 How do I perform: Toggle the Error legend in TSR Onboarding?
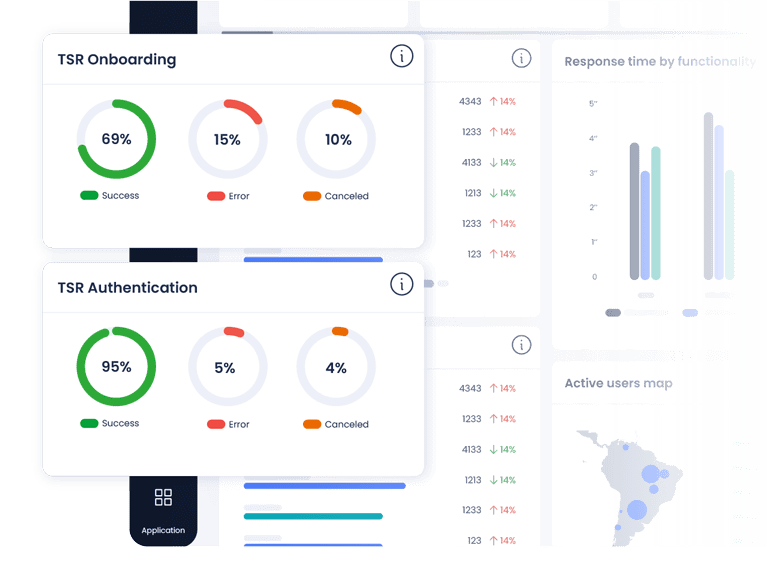pyautogui.click(x=228, y=196)
